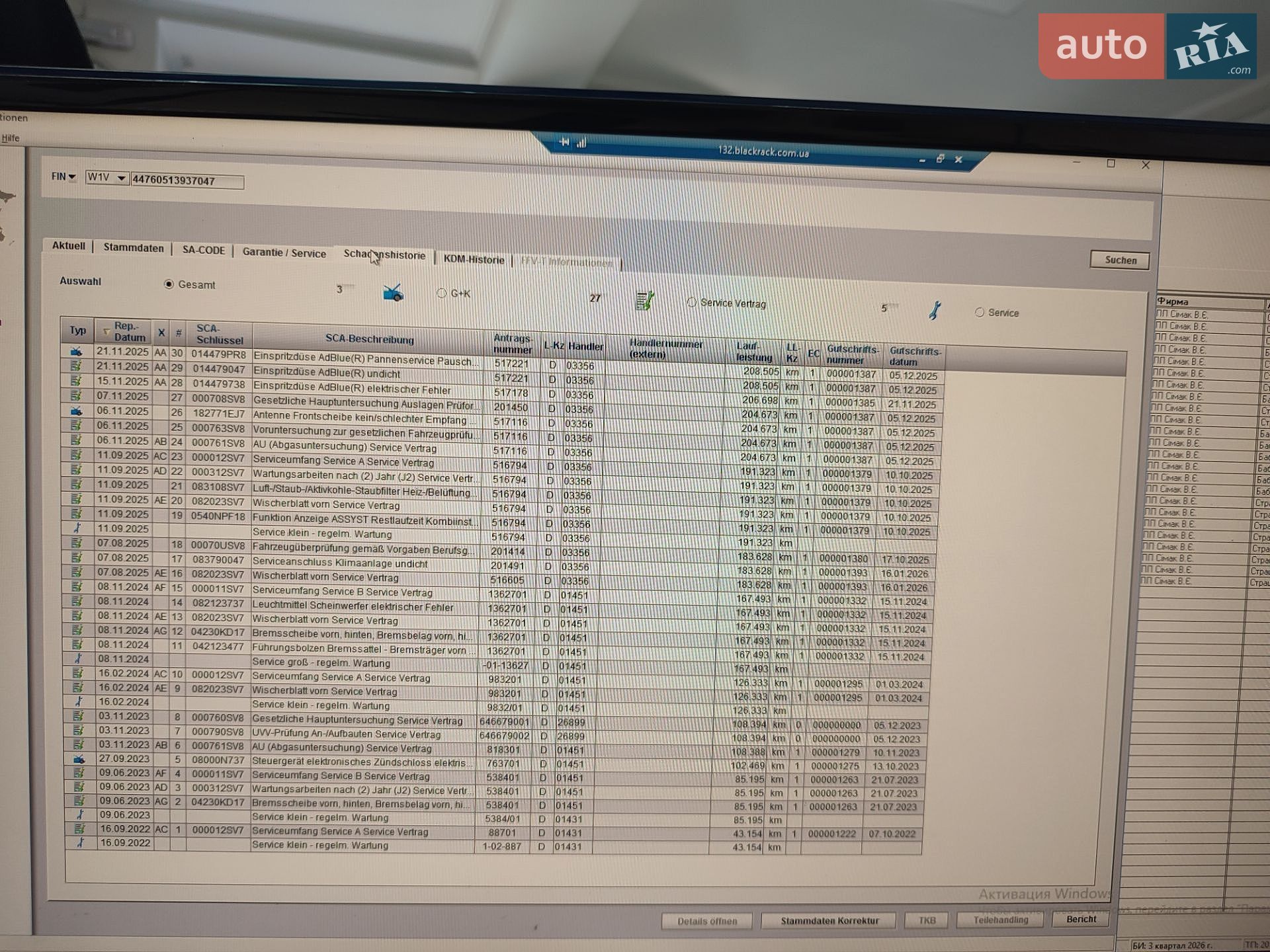Click wrench icon of 16.02.2024 Service klein row
1270x952 pixels.
click(x=79, y=701)
